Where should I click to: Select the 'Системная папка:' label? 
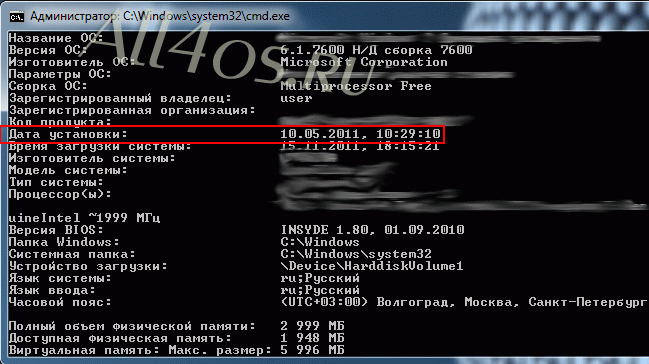coord(72,254)
